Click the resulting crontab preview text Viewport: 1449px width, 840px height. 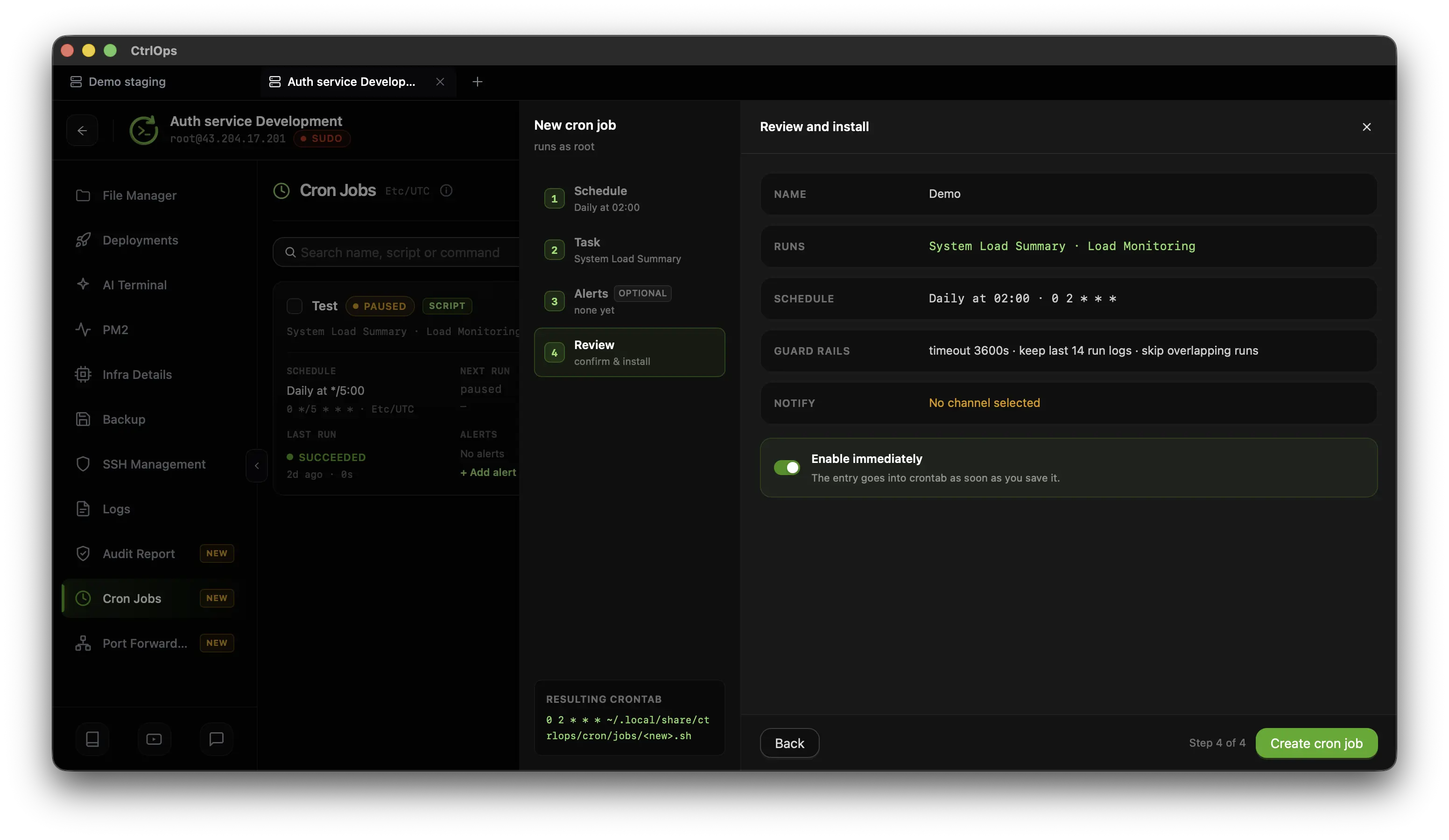(628, 728)
